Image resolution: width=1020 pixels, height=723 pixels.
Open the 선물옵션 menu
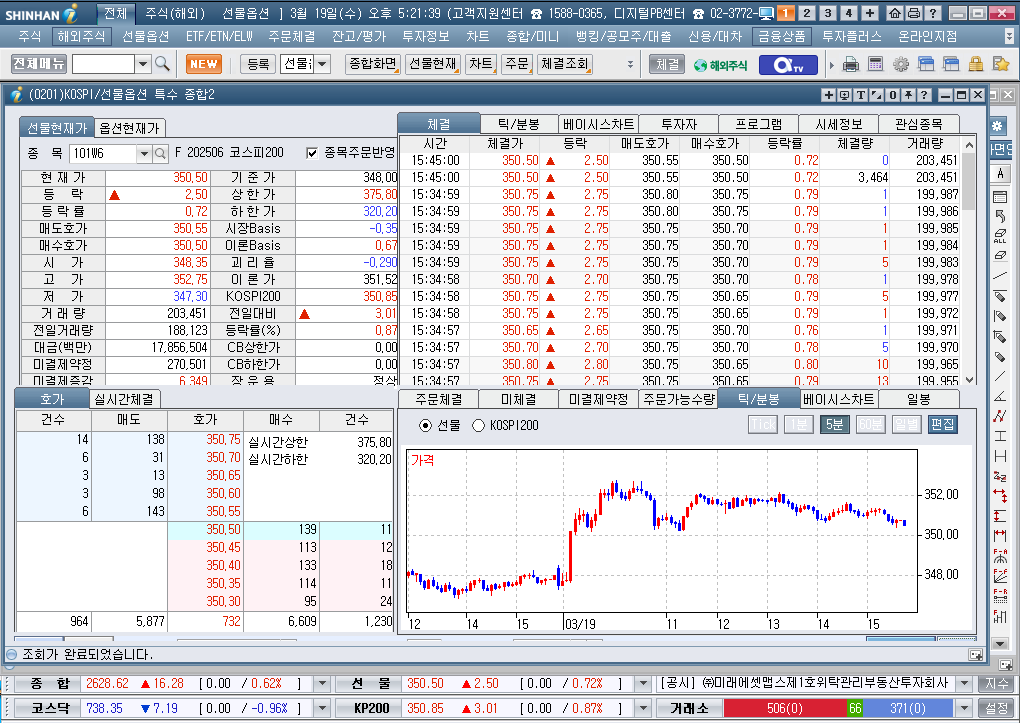146,36
